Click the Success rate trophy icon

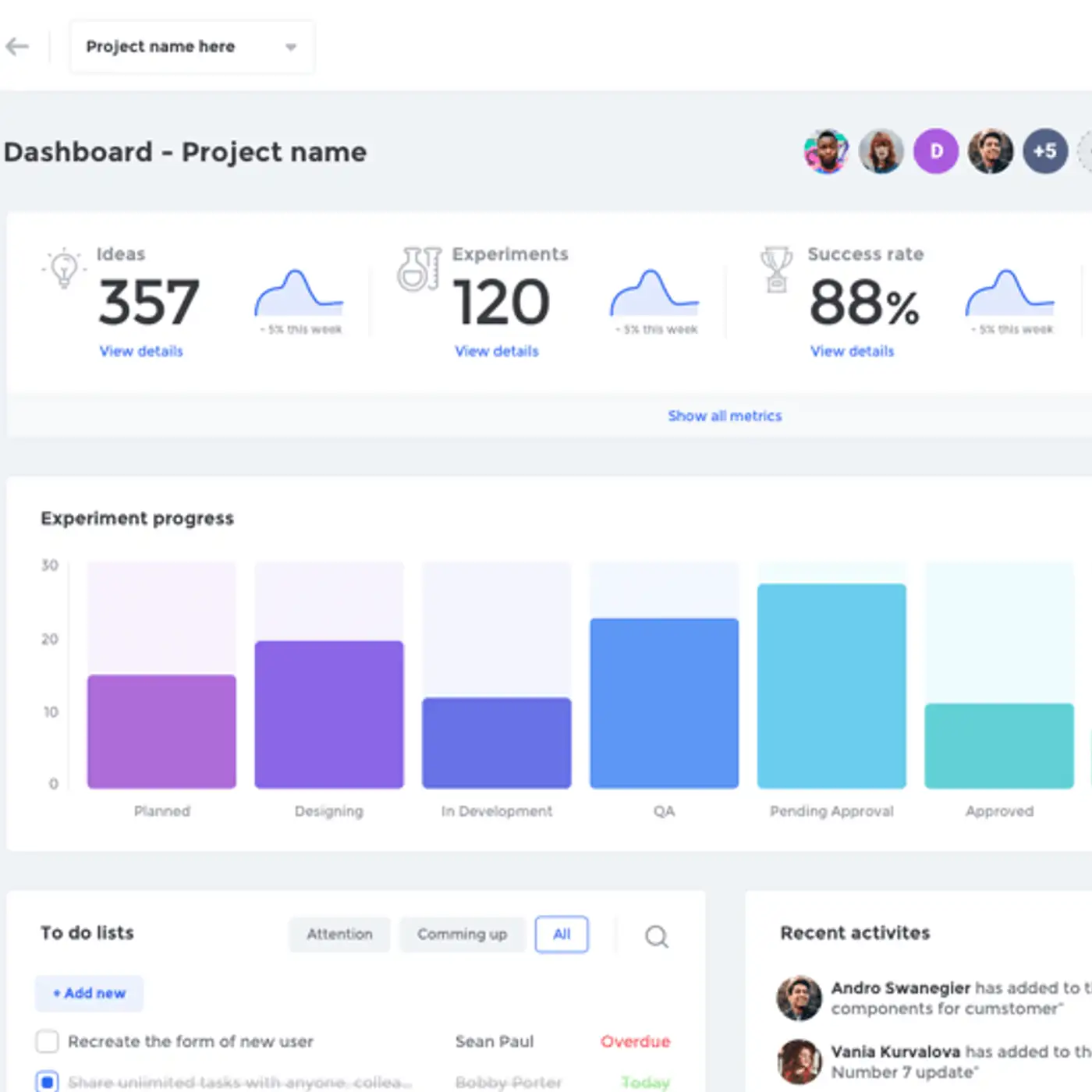[x=776, y=269]
